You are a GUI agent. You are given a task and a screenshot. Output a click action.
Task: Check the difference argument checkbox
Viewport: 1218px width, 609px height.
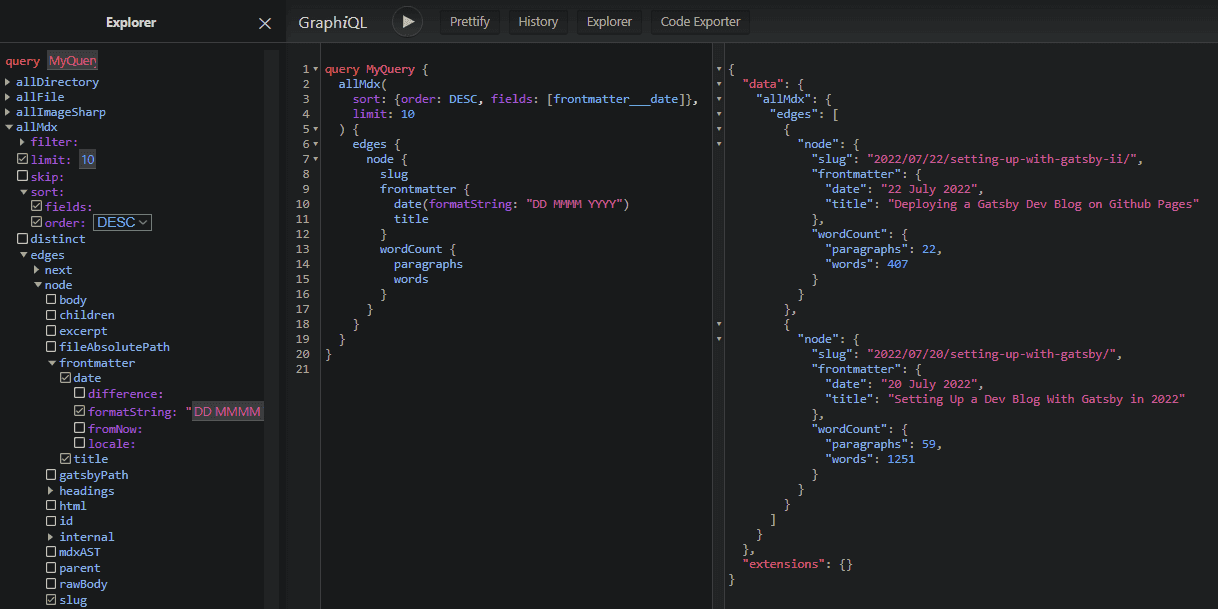[x=79, y=394]
